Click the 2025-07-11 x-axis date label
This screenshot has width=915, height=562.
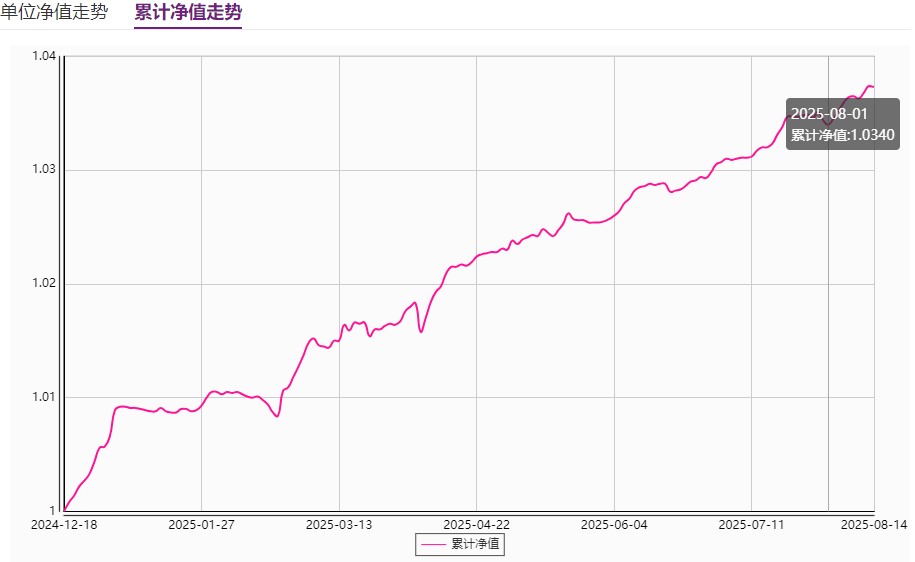(x=751, y=524)
